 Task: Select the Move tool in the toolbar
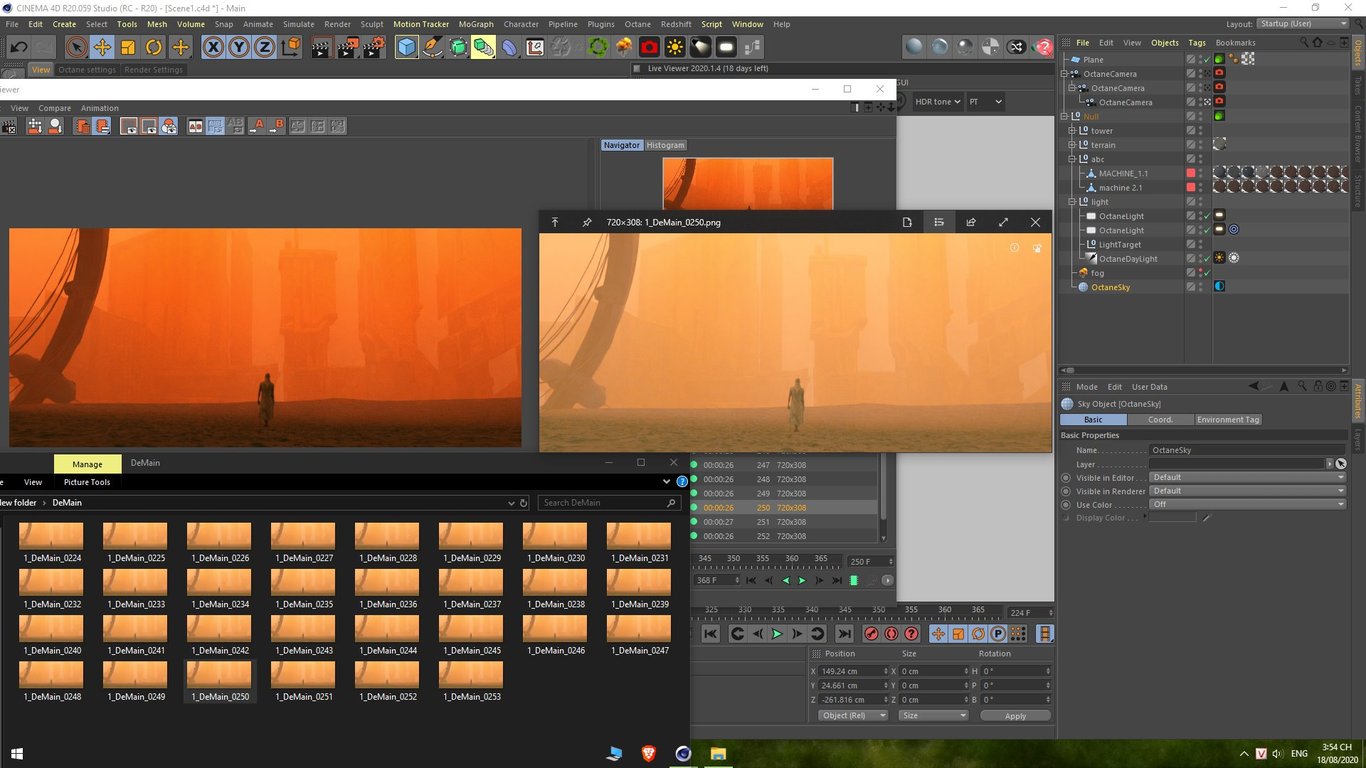(x=102, y=46)
